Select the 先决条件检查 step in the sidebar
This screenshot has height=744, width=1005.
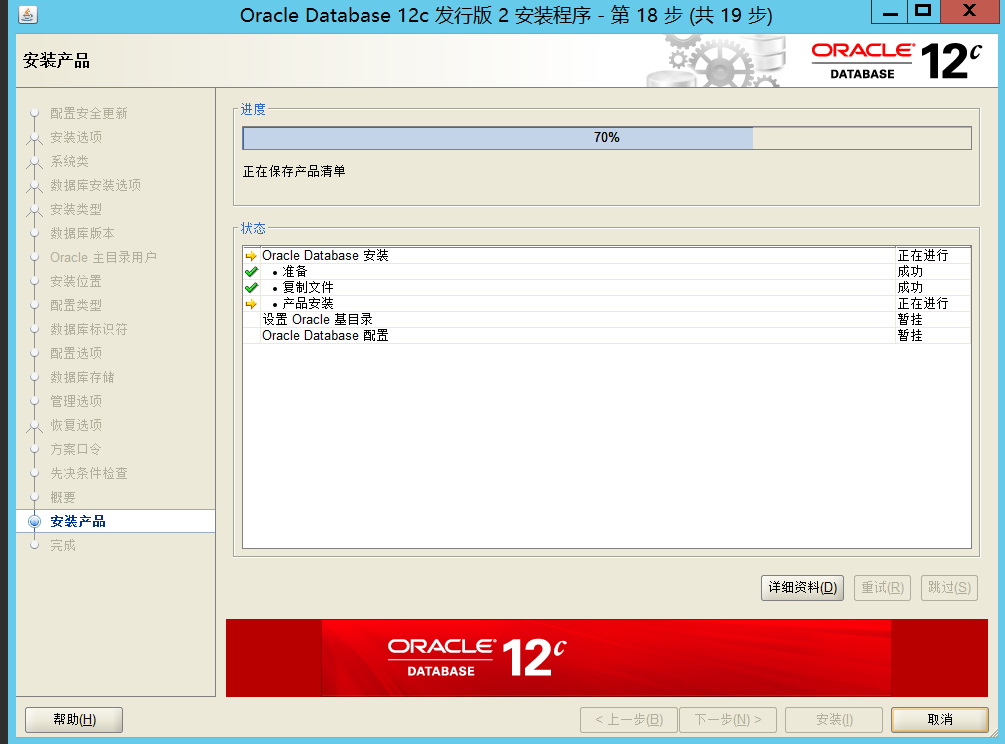point(83,473)
